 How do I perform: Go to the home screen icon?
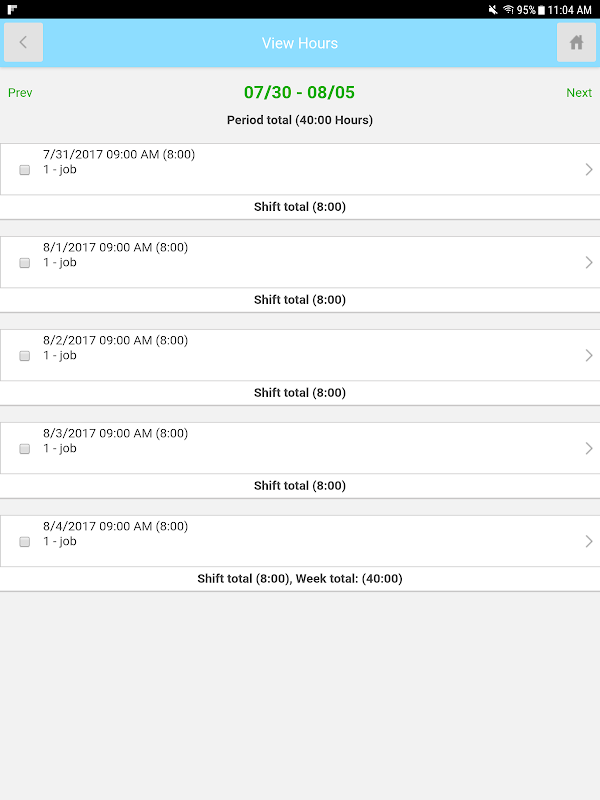576,43
